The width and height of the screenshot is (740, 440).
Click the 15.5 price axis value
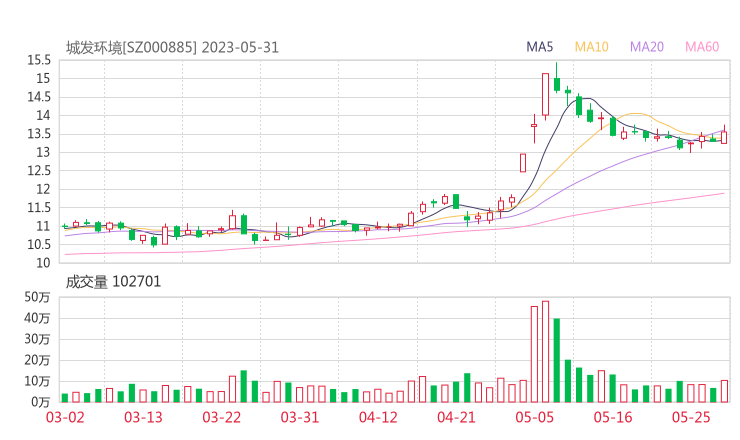tap(39, 60)
